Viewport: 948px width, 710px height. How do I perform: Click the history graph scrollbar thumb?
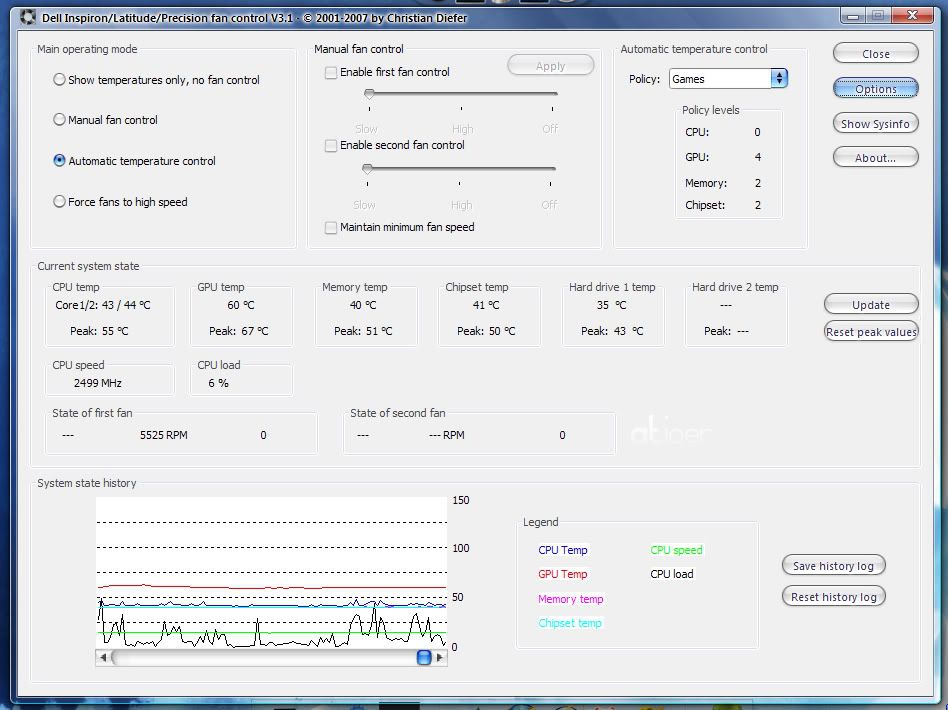click(424, 657)
